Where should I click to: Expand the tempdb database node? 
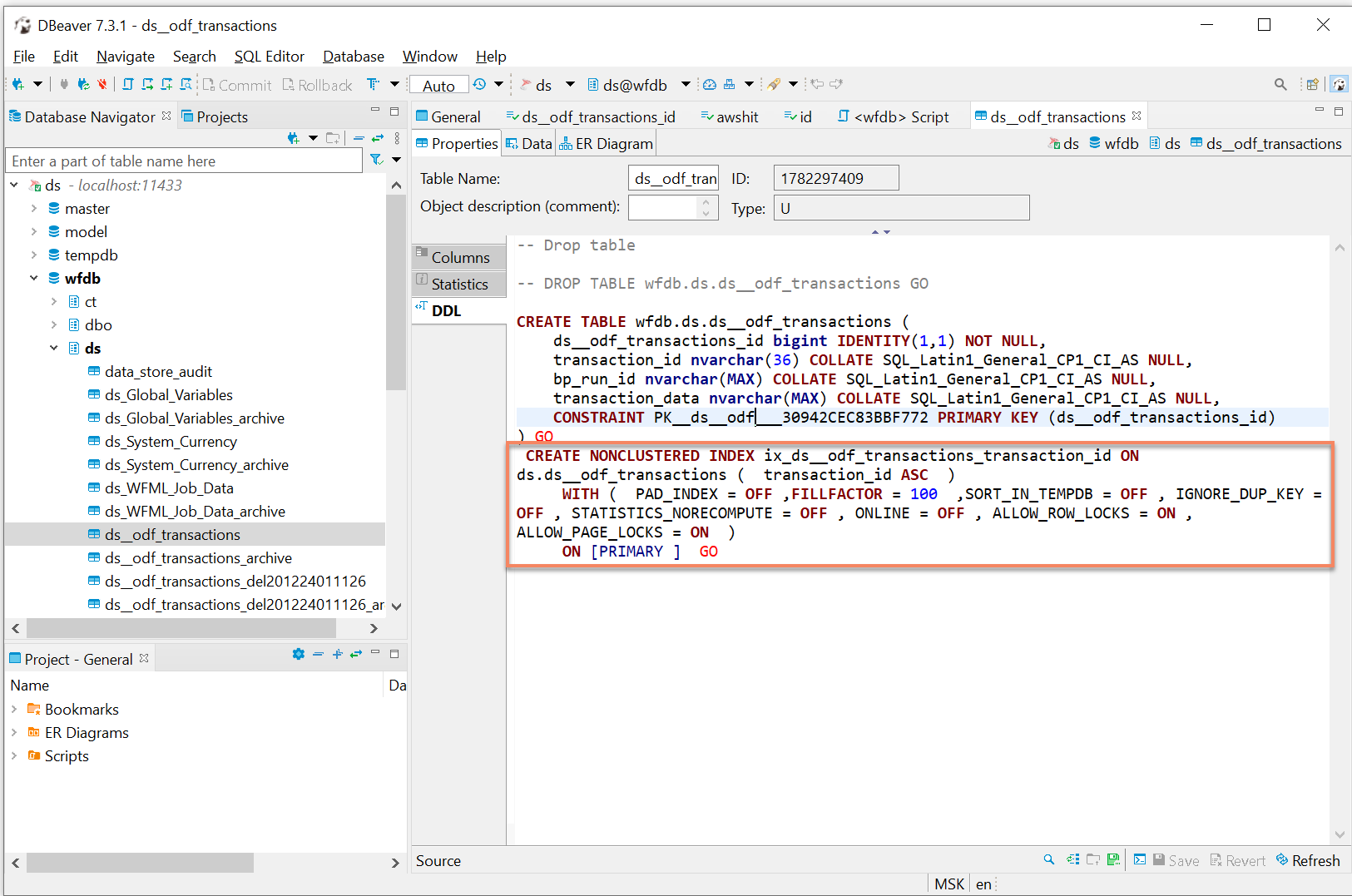click(34, 255)
